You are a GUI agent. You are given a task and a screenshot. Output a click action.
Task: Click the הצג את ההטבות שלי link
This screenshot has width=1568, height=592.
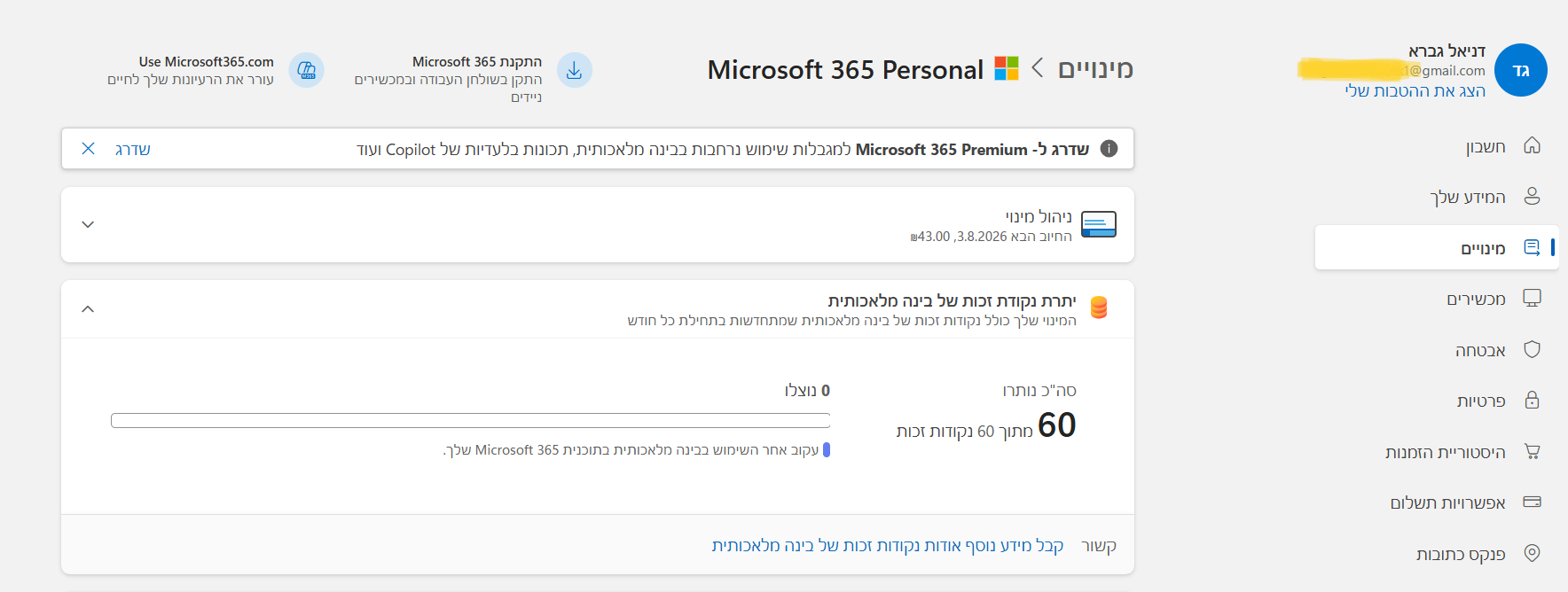(x=1415, y=90)
